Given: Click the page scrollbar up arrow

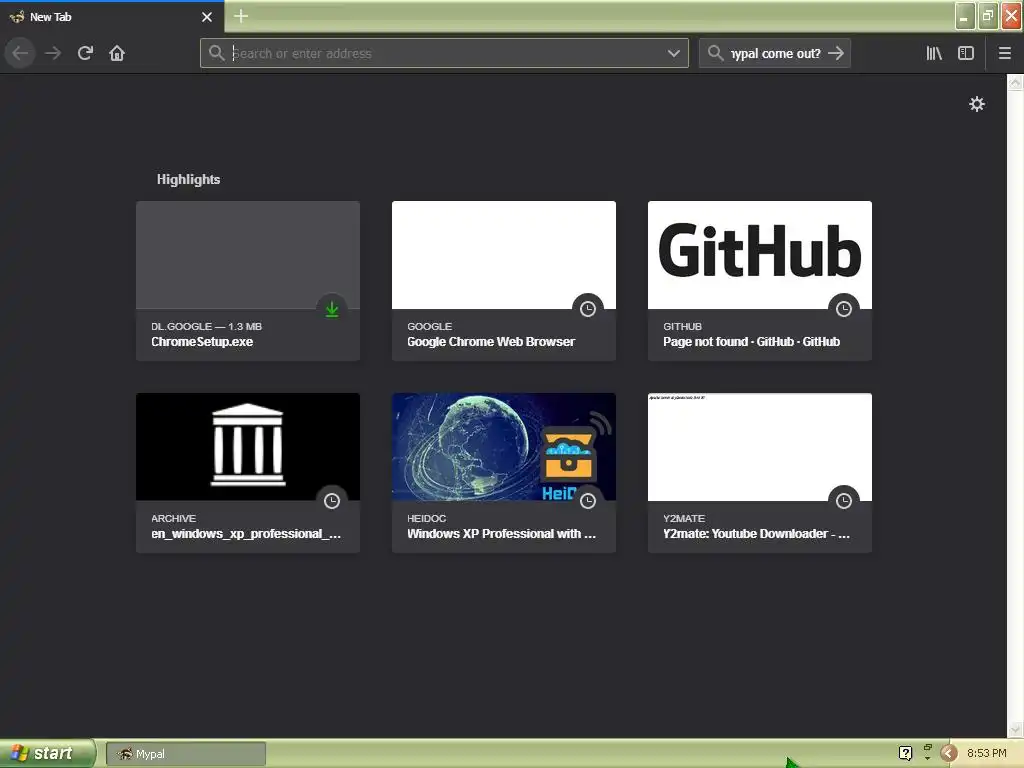Looking at the screenshot, I should (1015, 82).
